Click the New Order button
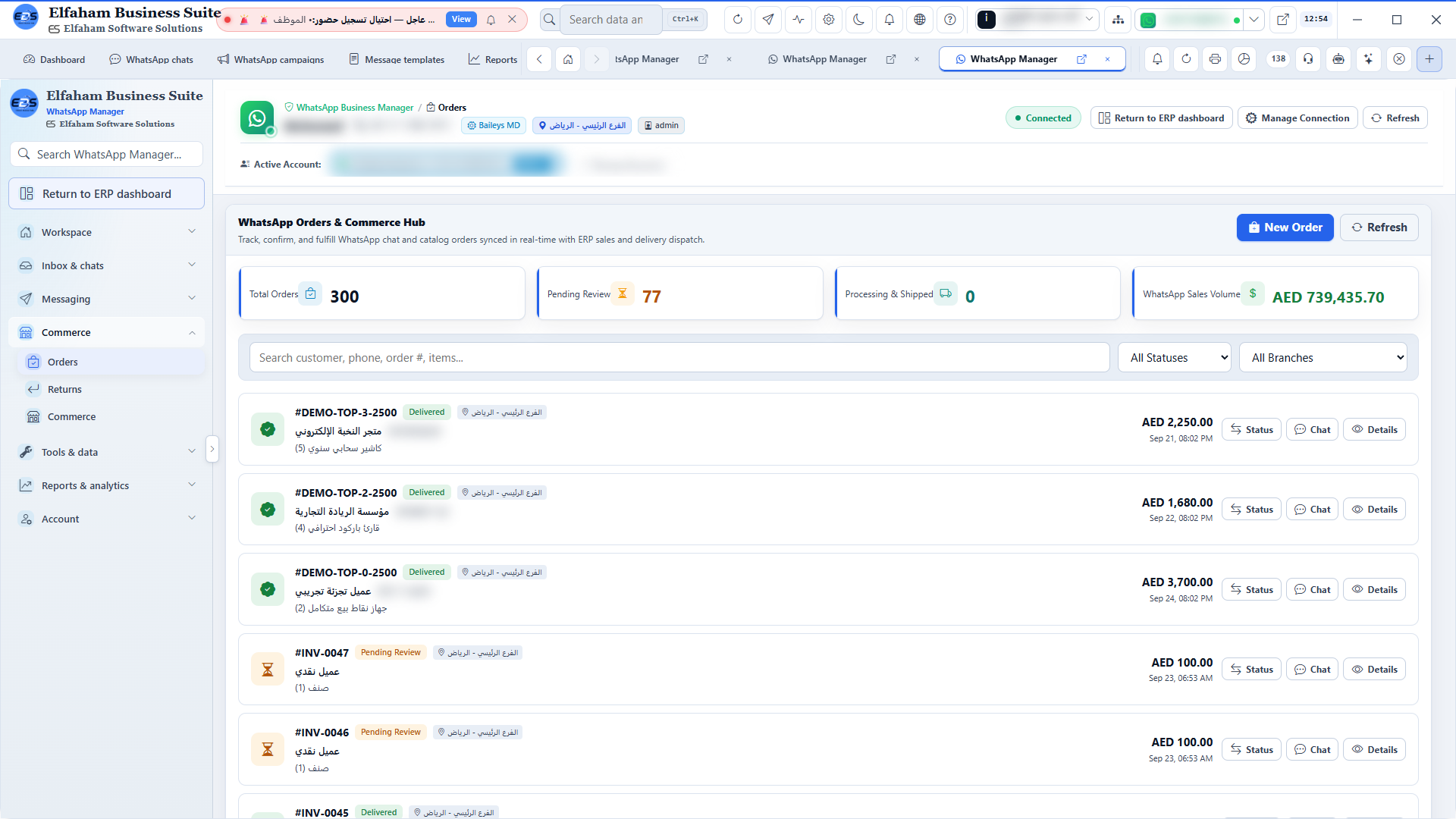 1285,227
